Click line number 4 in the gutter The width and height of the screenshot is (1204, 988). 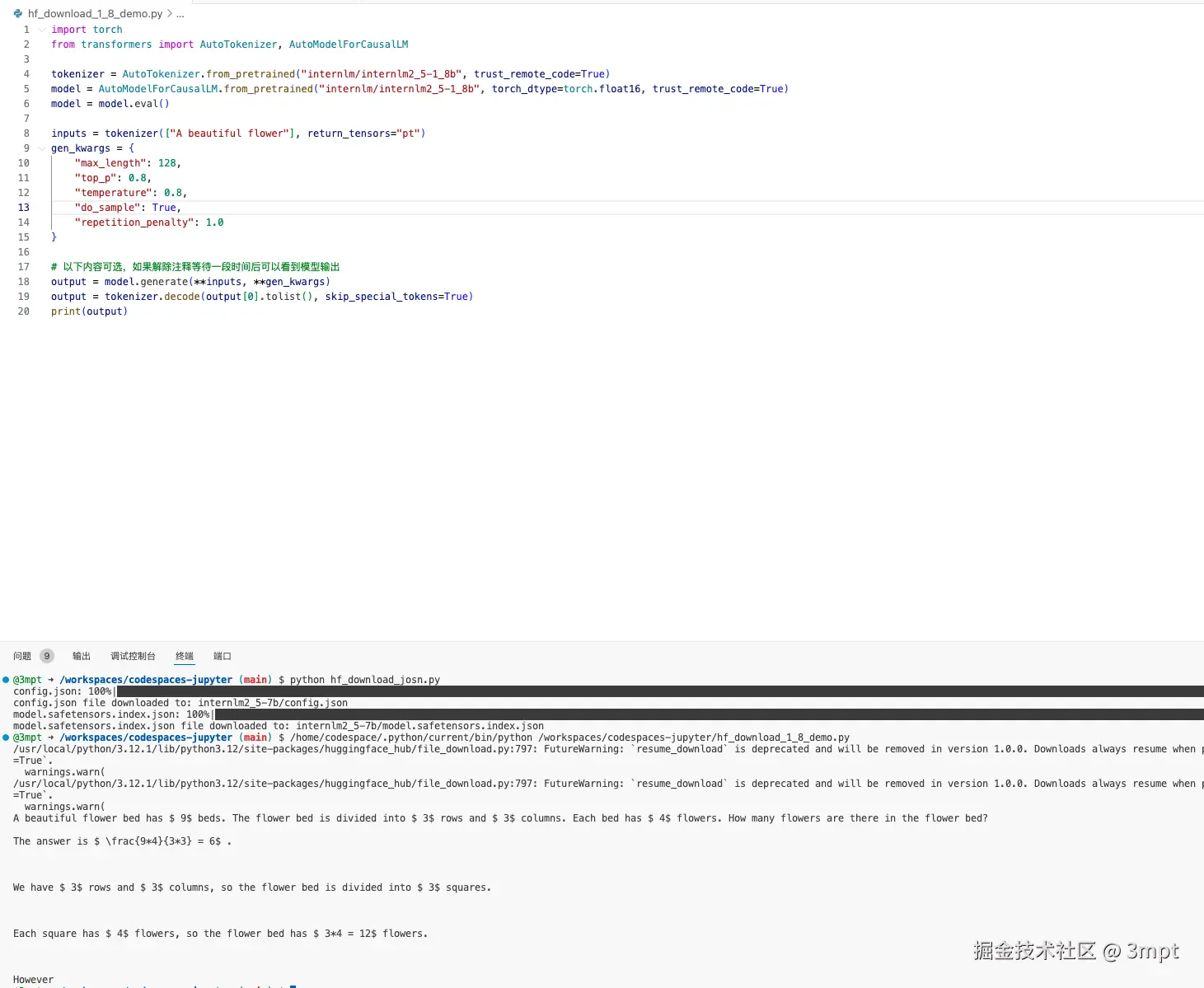point(26,74)
